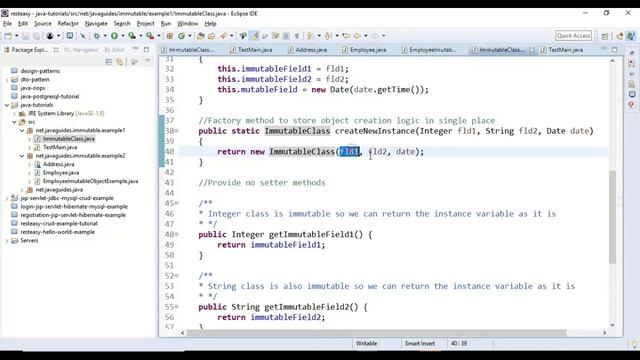The width and height of the screenshot is (640, 360).
Task: Collapse the net.javaguides.immutable.example1 package
Action: click(22, 131)
